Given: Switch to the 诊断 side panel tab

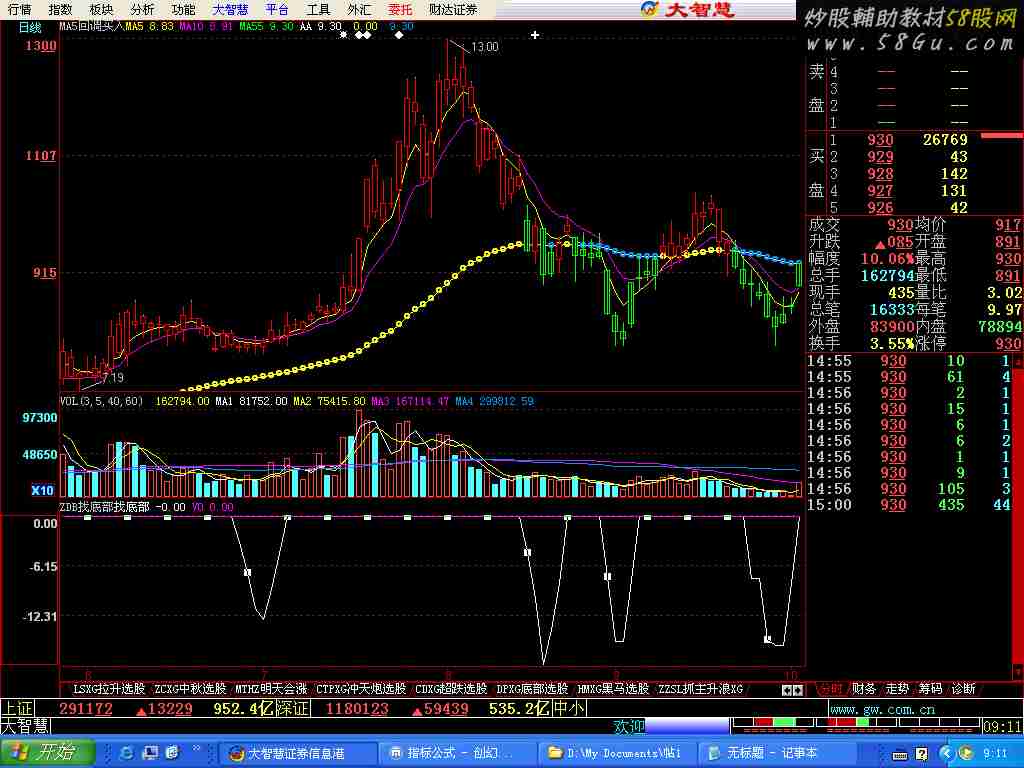Looking at the screenshot, I should point(963,688).
